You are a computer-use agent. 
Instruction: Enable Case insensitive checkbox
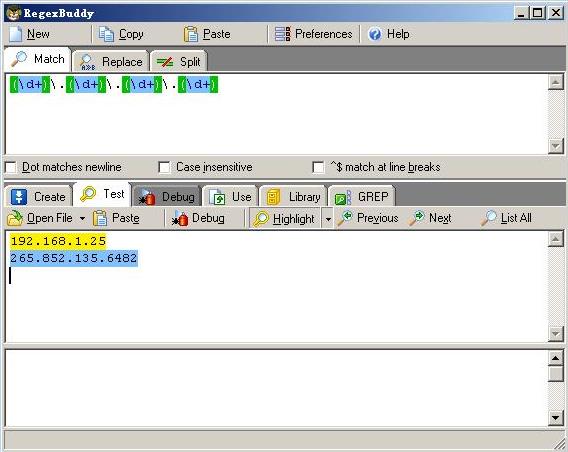click(164, 167)
